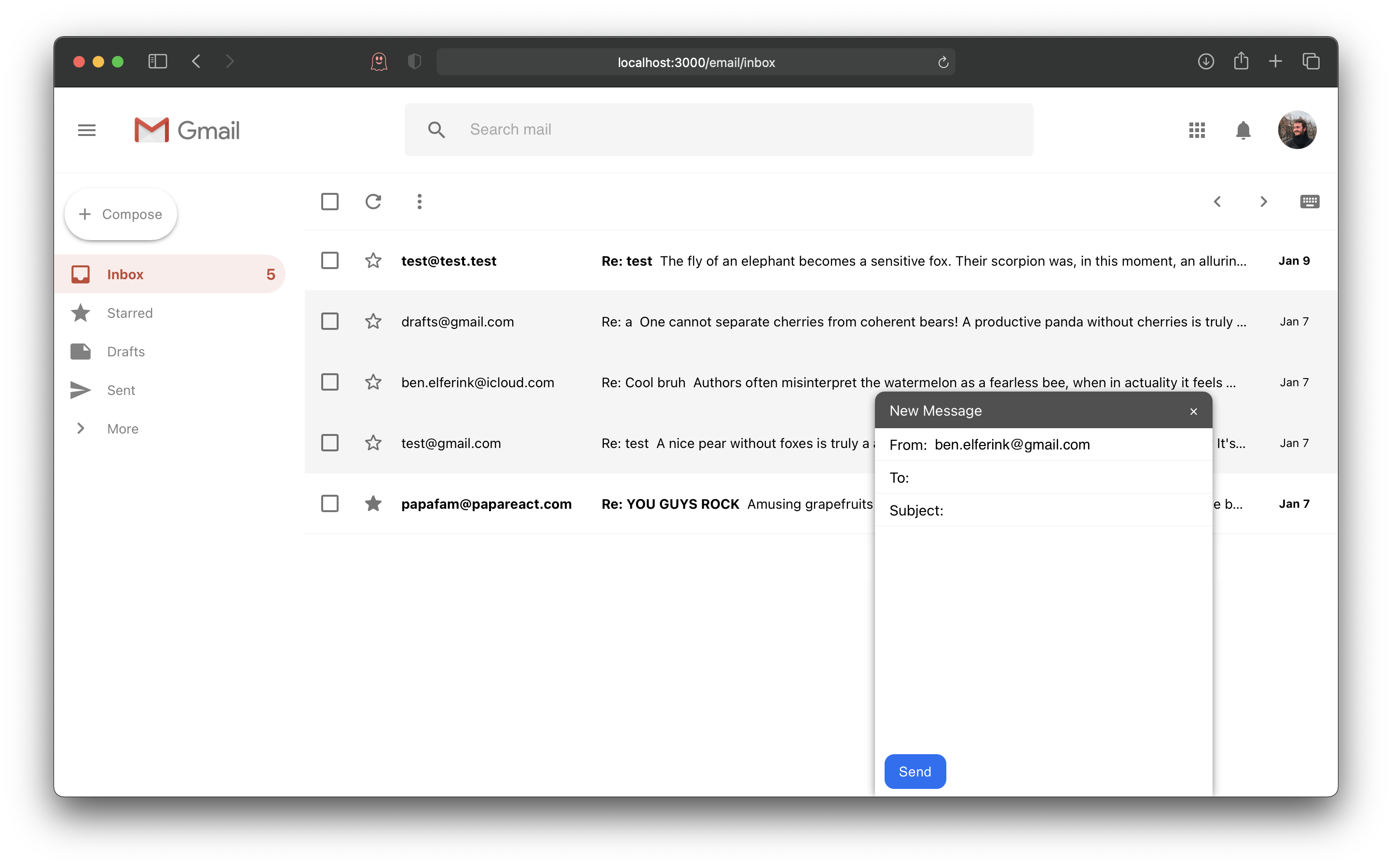The image size is (1392, 868).
Task: Refresh the inbox mail list
Action: [x=373, y=202]
